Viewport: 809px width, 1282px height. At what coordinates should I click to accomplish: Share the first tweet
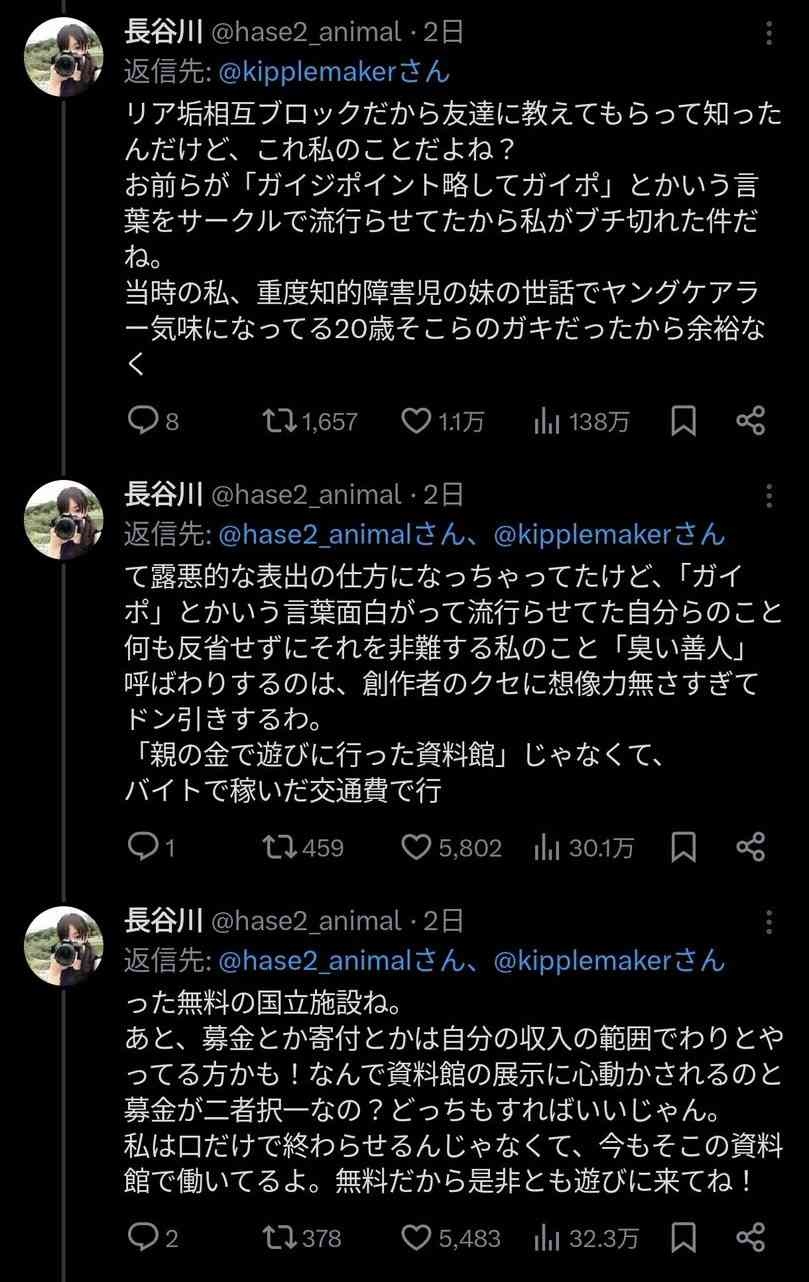pyautogui.click(x=750, y=422)
